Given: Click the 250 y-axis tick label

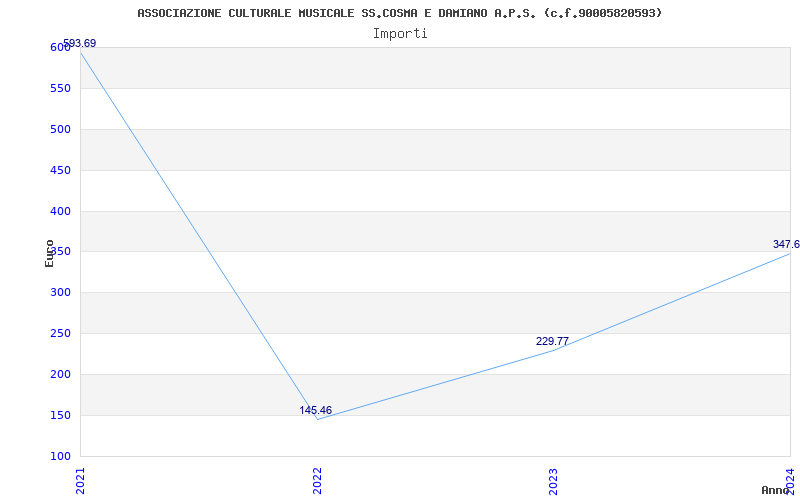Looking at the screenshot, I should [60, 334].
